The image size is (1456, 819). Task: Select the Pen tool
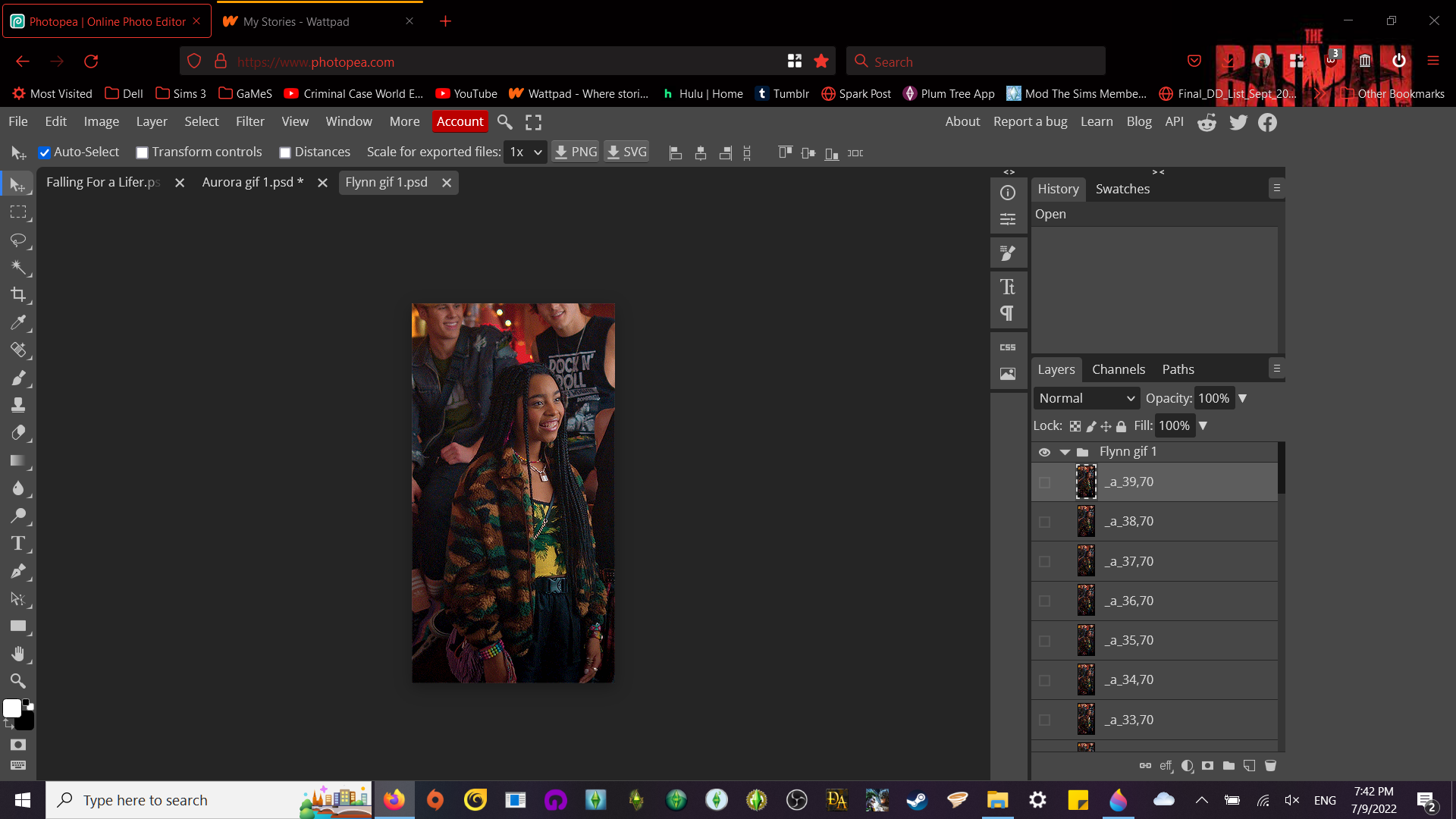click(18, 571)
